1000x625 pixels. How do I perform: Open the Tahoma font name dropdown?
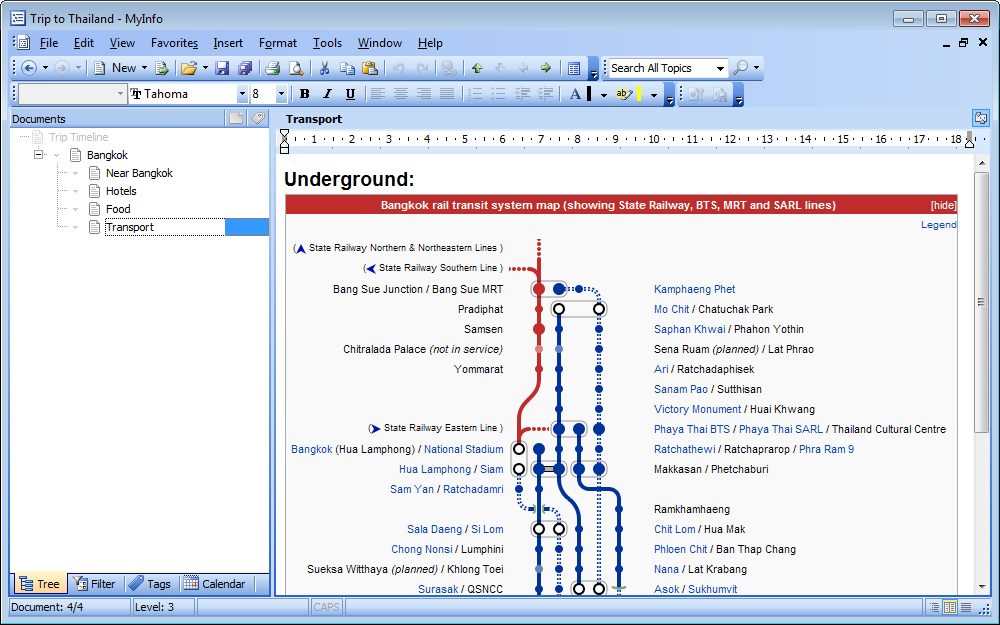click(x=242, y=94)
